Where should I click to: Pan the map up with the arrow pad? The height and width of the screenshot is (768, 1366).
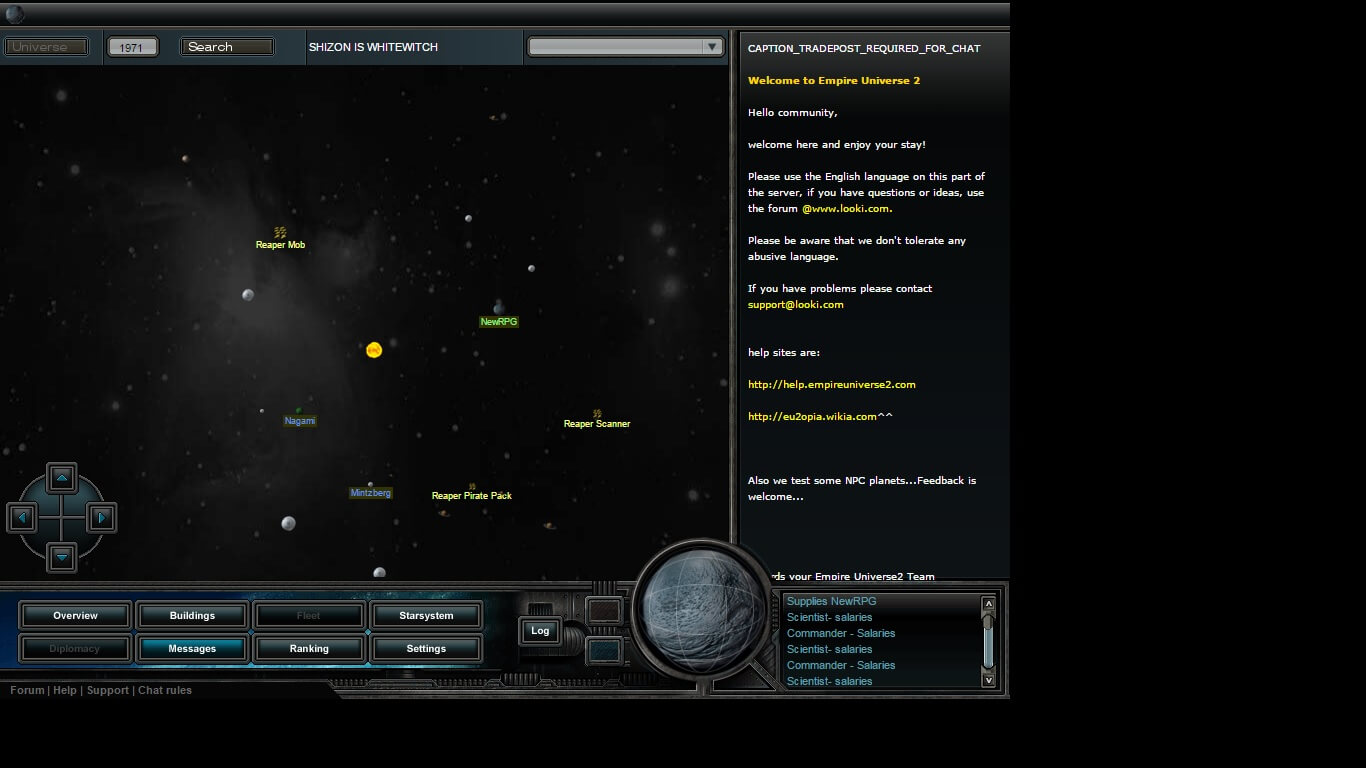[62, 478]
